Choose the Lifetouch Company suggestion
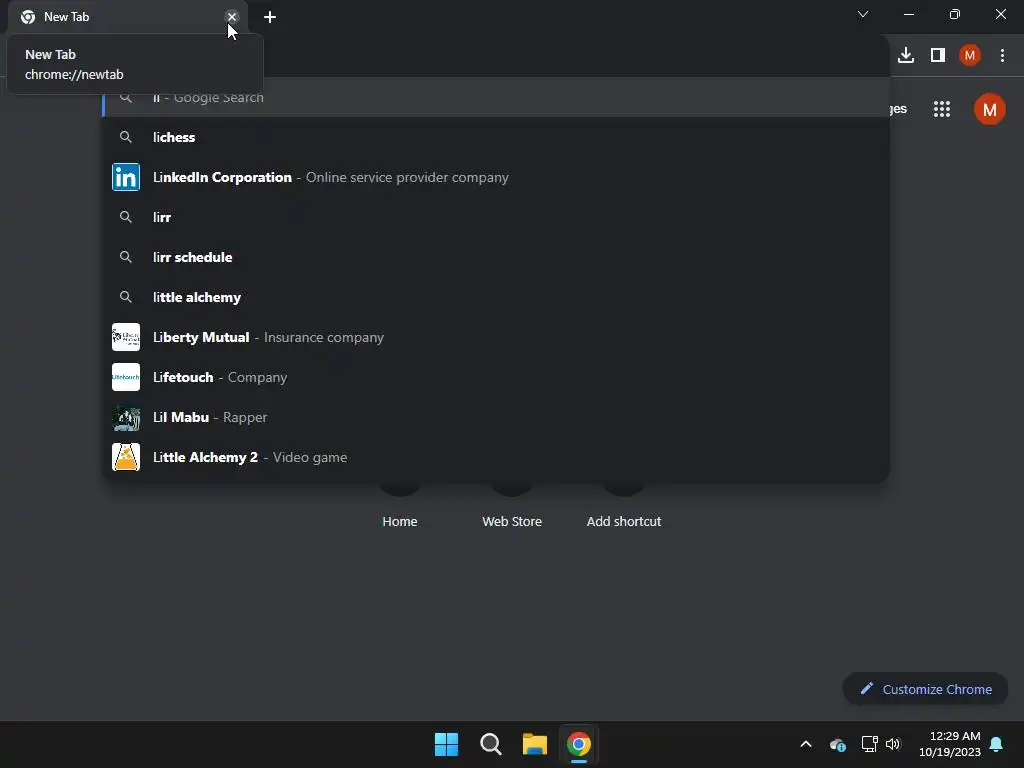Image resolution: width=1024 pixels, height=768 pixels. 496,377
